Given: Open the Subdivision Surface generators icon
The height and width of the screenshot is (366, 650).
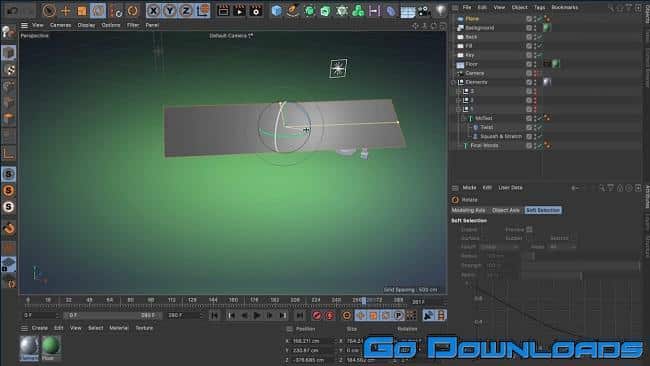Looking at the screenshot, I should point(309,10).
